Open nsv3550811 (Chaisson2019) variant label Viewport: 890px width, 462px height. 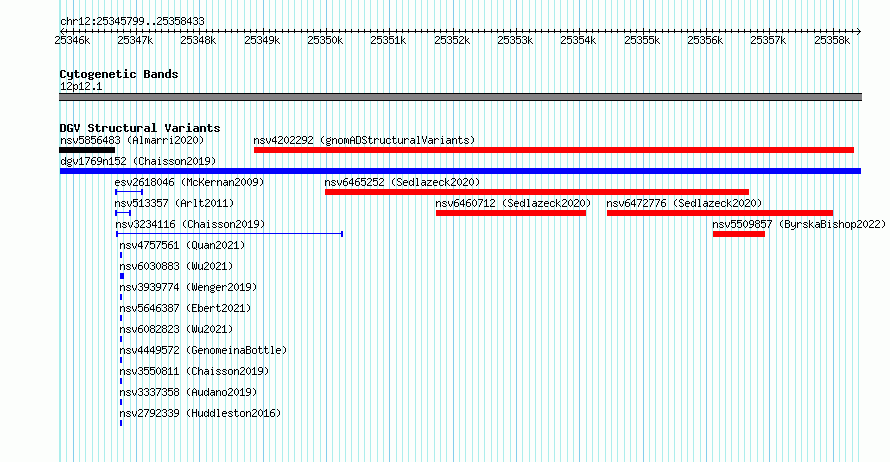click(x=194, y=371)
